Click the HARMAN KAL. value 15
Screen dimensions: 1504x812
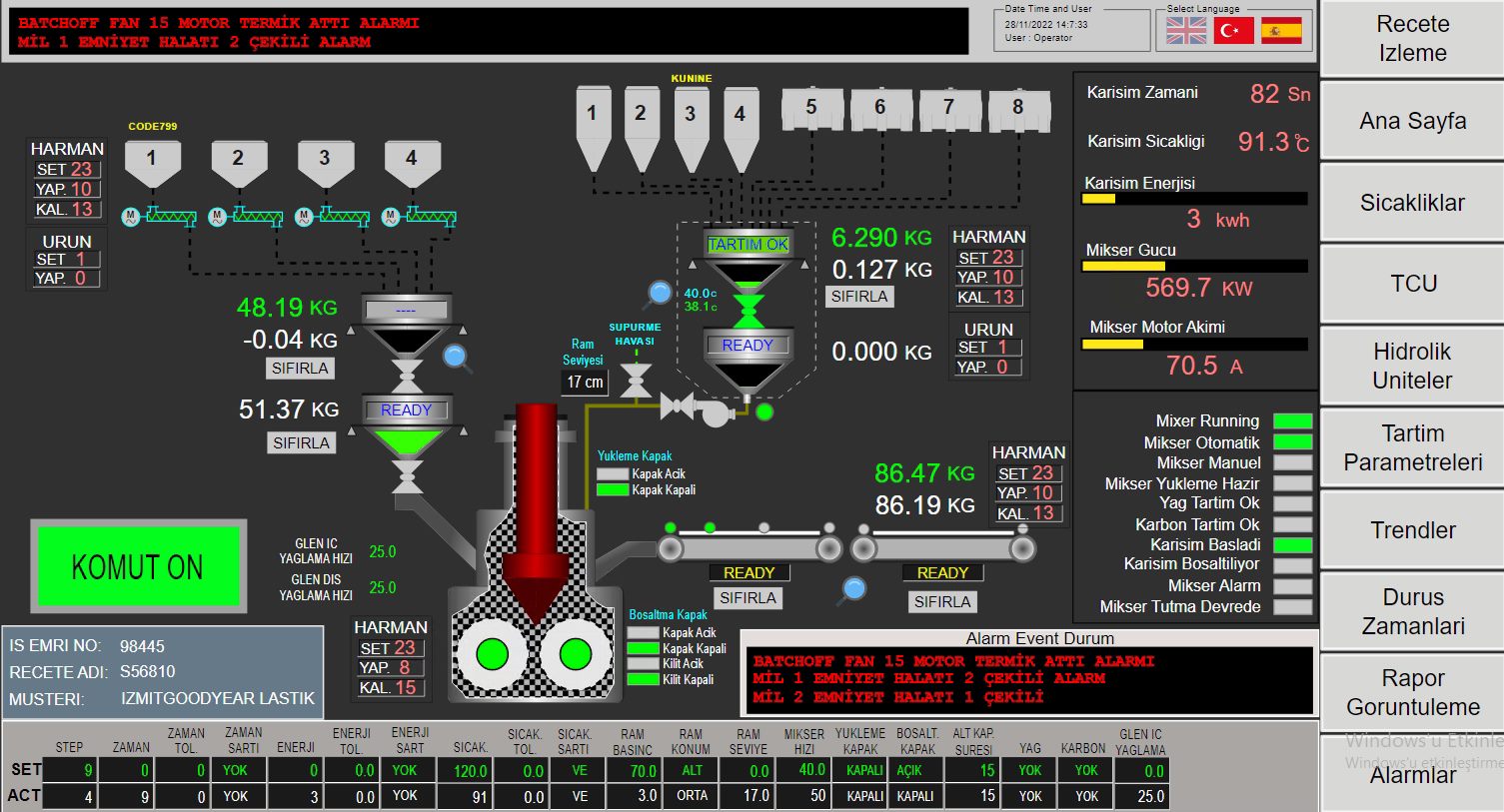point(392,687)
